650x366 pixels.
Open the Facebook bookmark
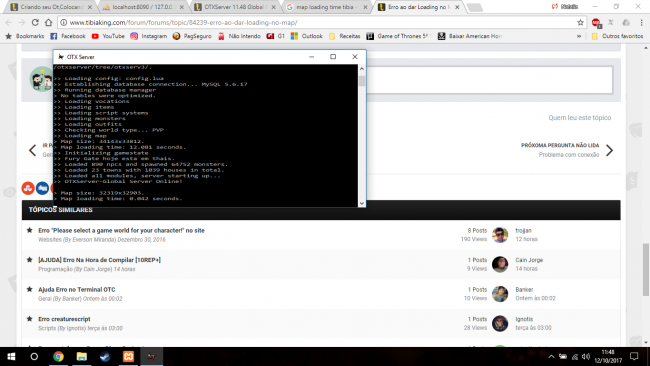[x=68, y=36]
